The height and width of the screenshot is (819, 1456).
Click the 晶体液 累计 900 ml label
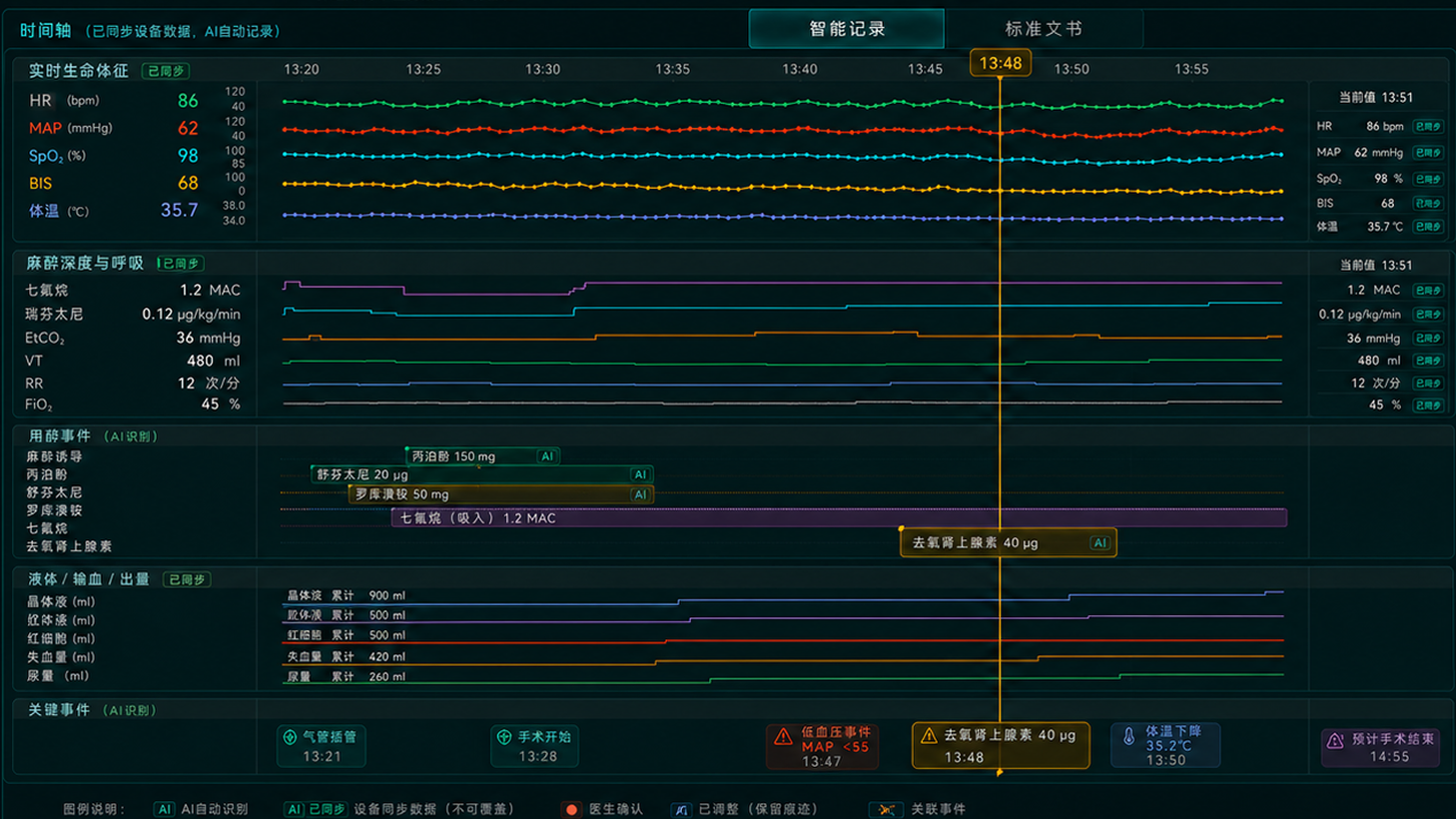(x=347, y=595)
